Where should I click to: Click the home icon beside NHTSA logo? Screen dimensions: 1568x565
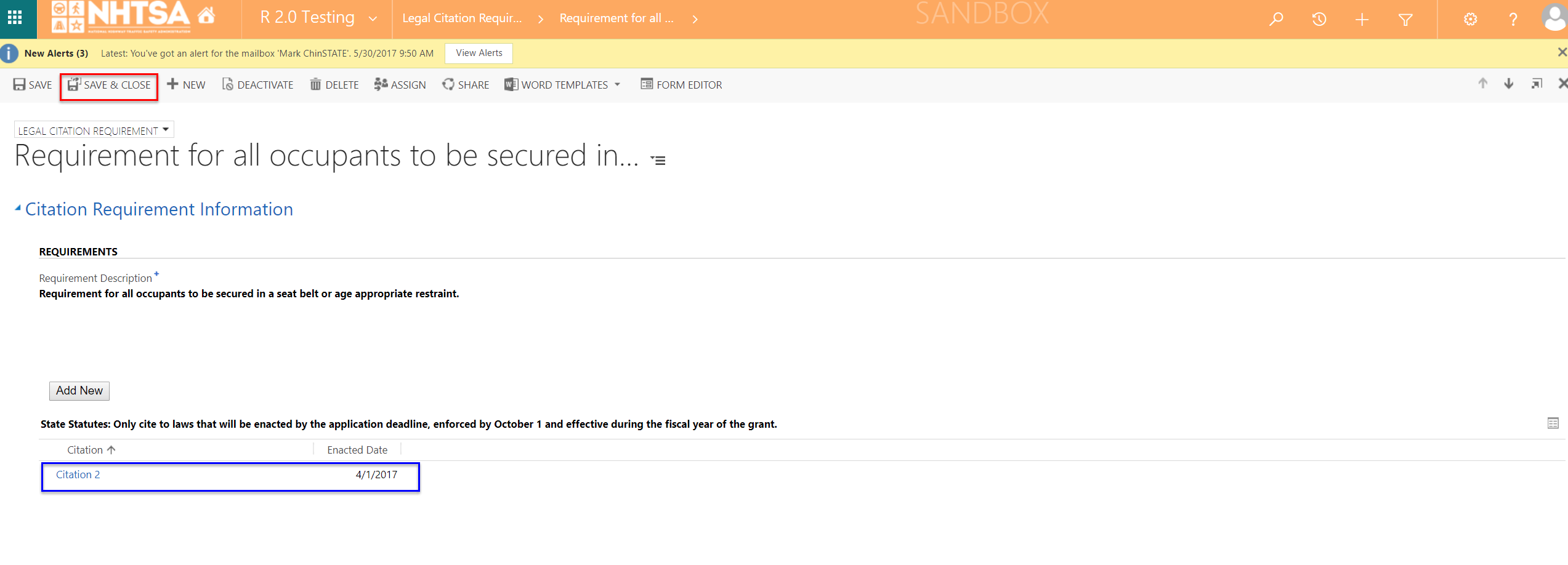(206, 15)
